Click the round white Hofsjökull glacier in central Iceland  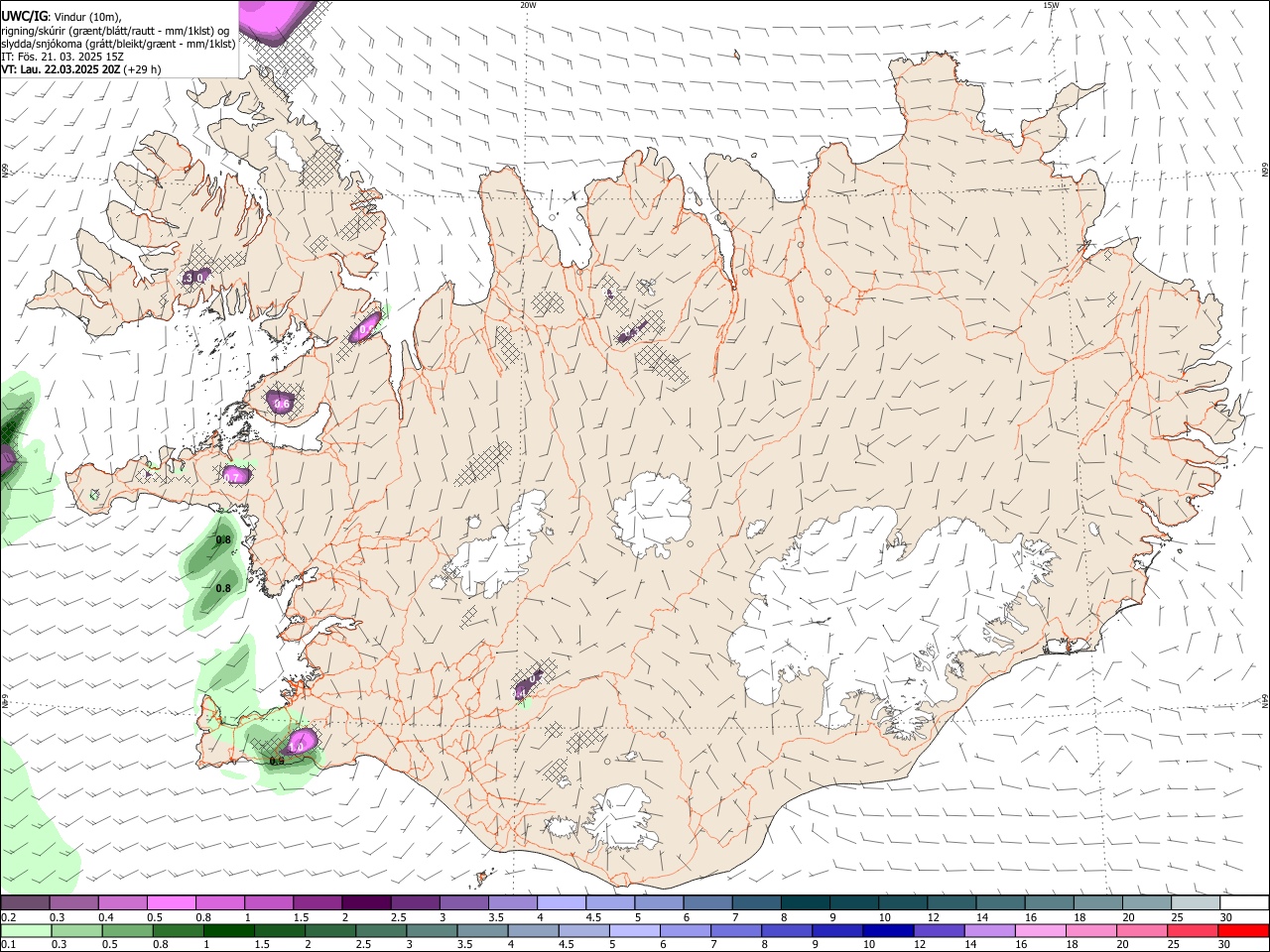[652, 515]
